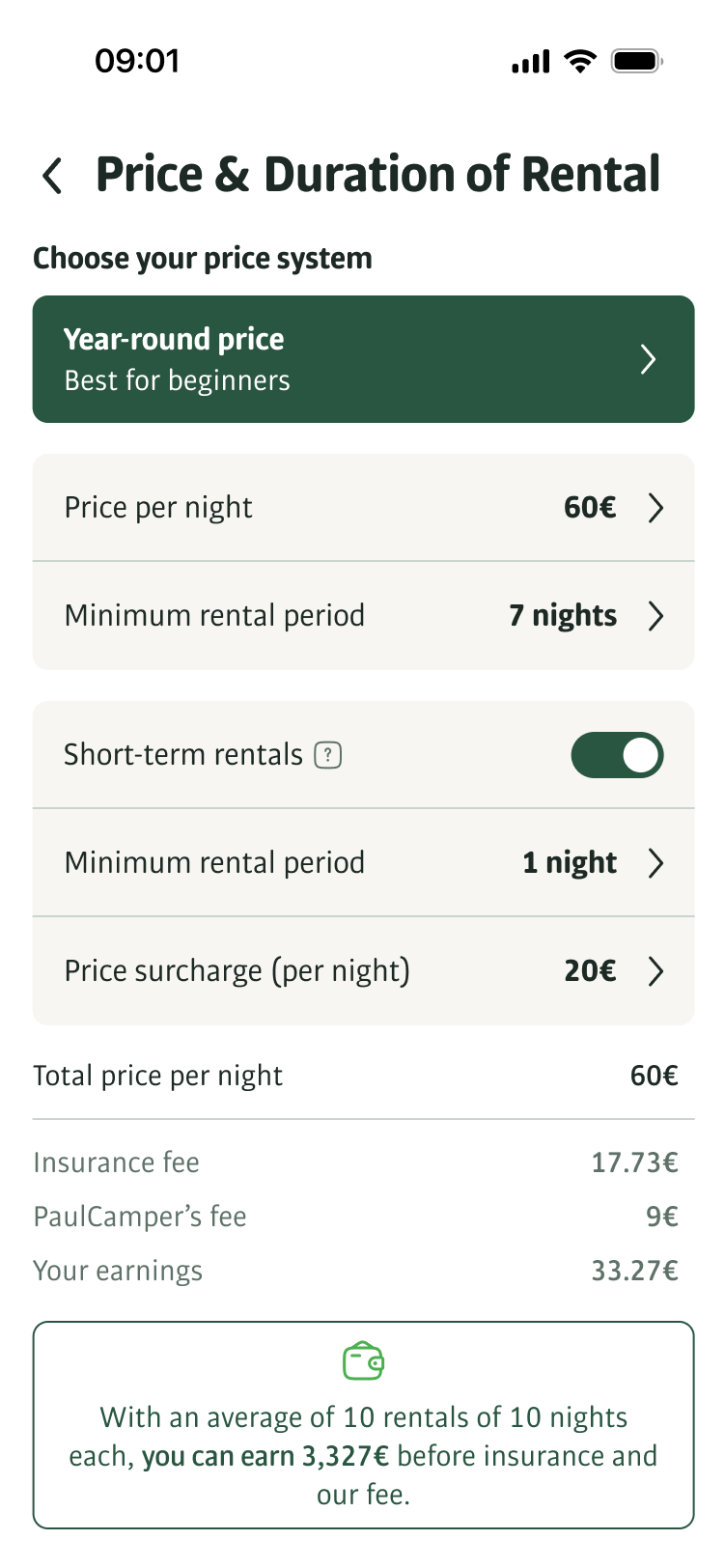
Task: Tap the 7 nights value
Action: [x=563, y=616]
